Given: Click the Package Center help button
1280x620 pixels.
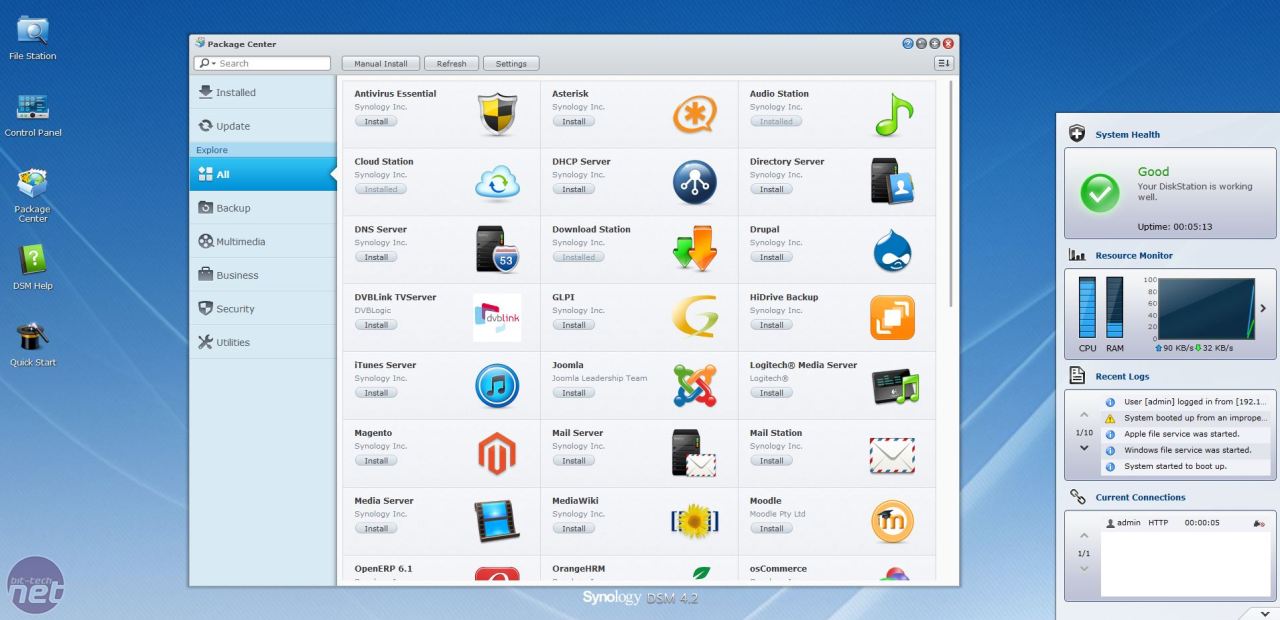Looking at the screenshot, I should pos(908,43).
